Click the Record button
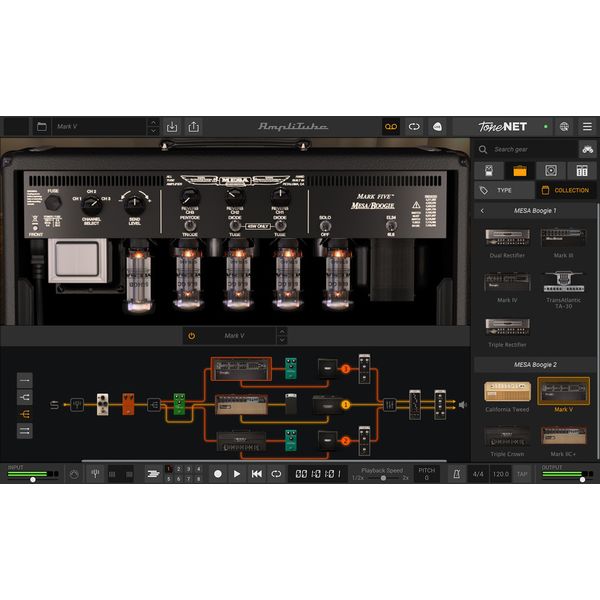Screen dimensions: 600x600 218,474
